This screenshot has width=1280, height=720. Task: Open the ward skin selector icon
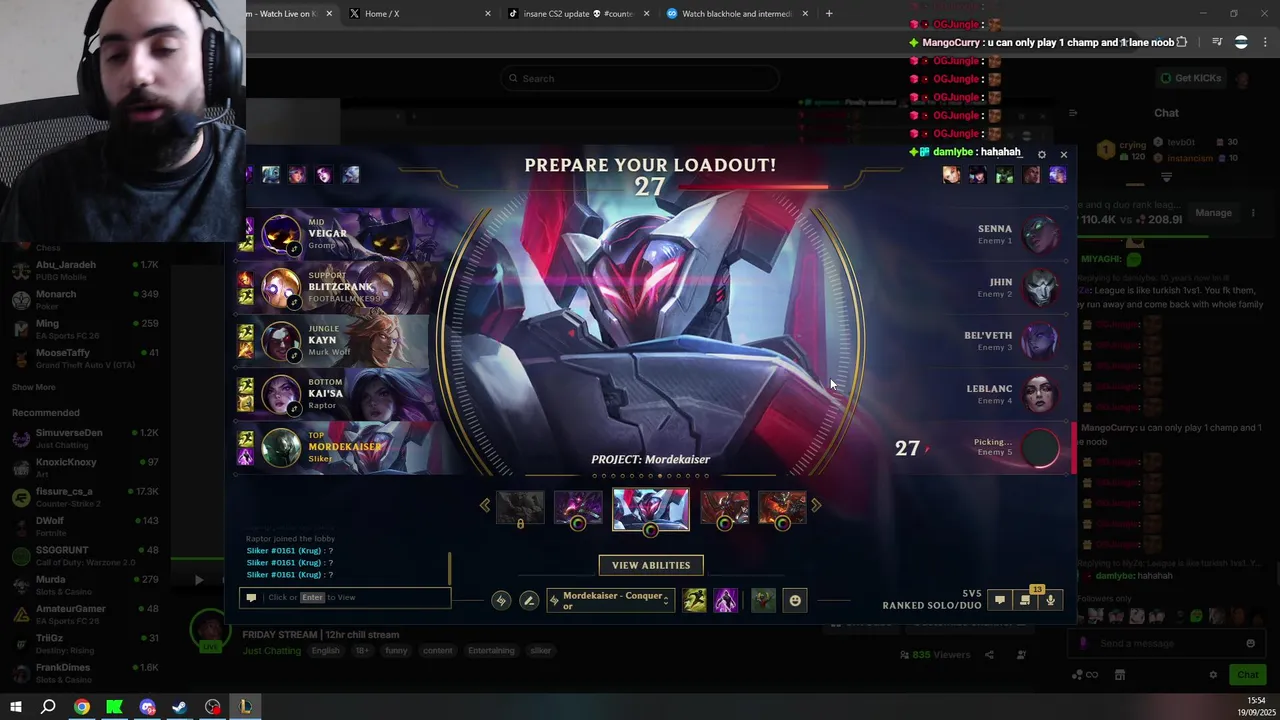point(763,600)
